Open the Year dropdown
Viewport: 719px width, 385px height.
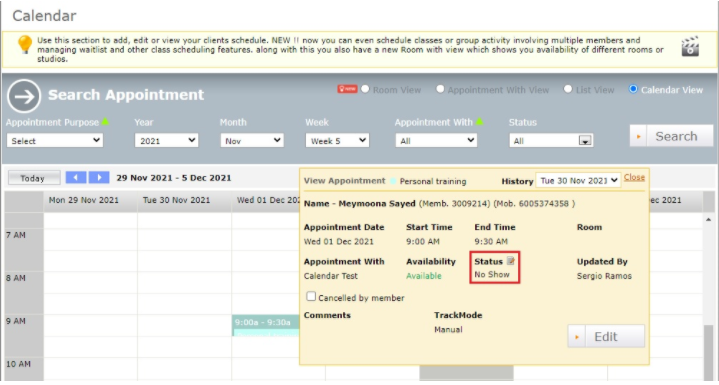click(x=166, y=141)
